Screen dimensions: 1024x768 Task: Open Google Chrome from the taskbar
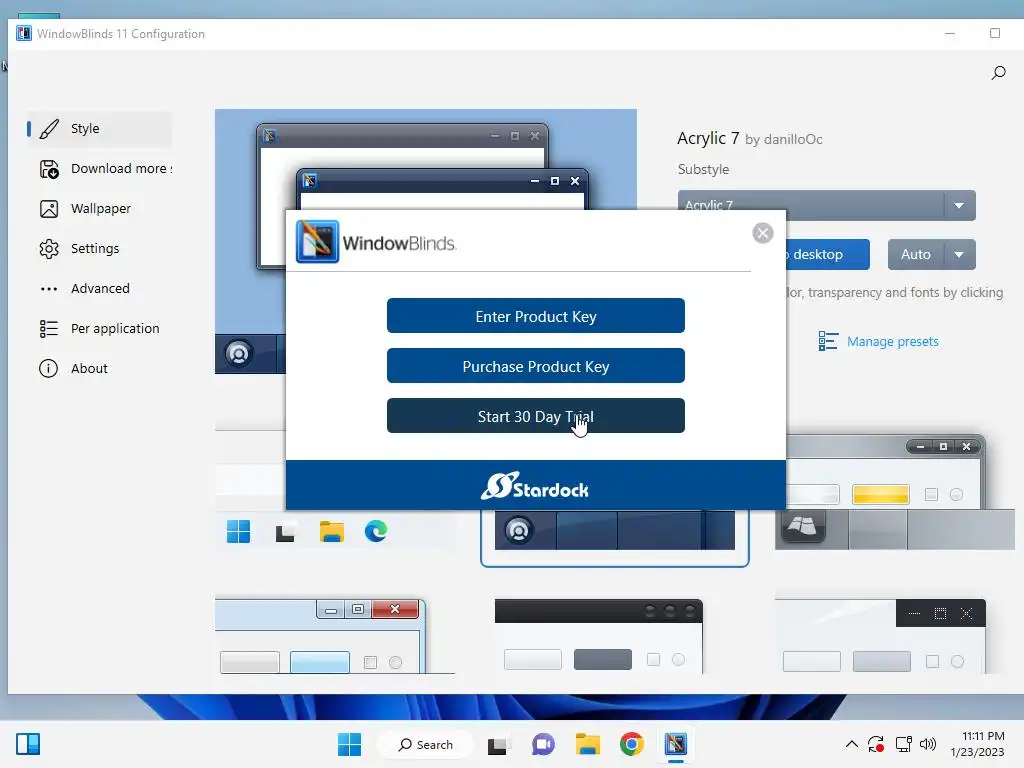(632, 744)
